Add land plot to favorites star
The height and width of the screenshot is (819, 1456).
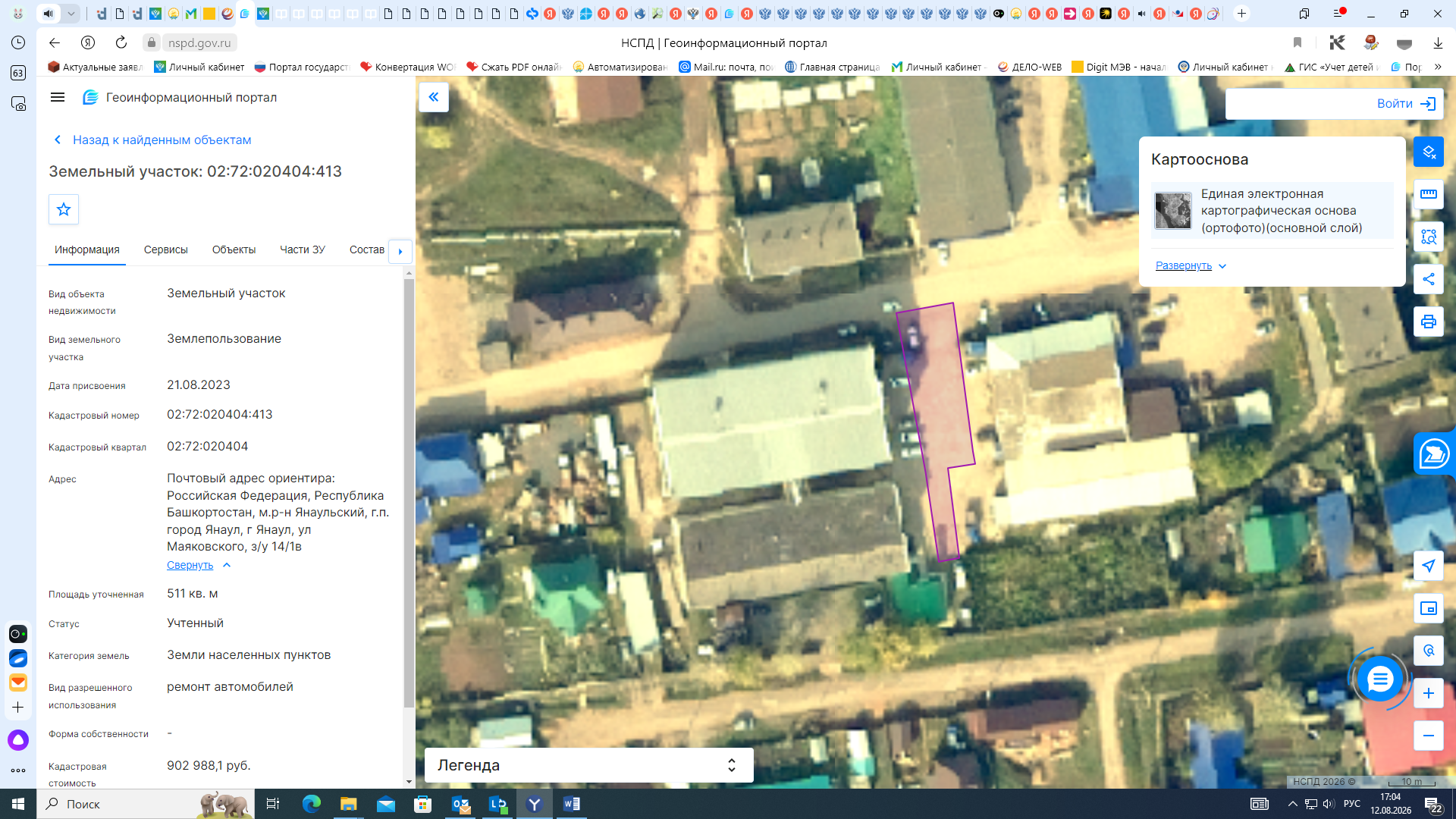click(x=64, y=209)
